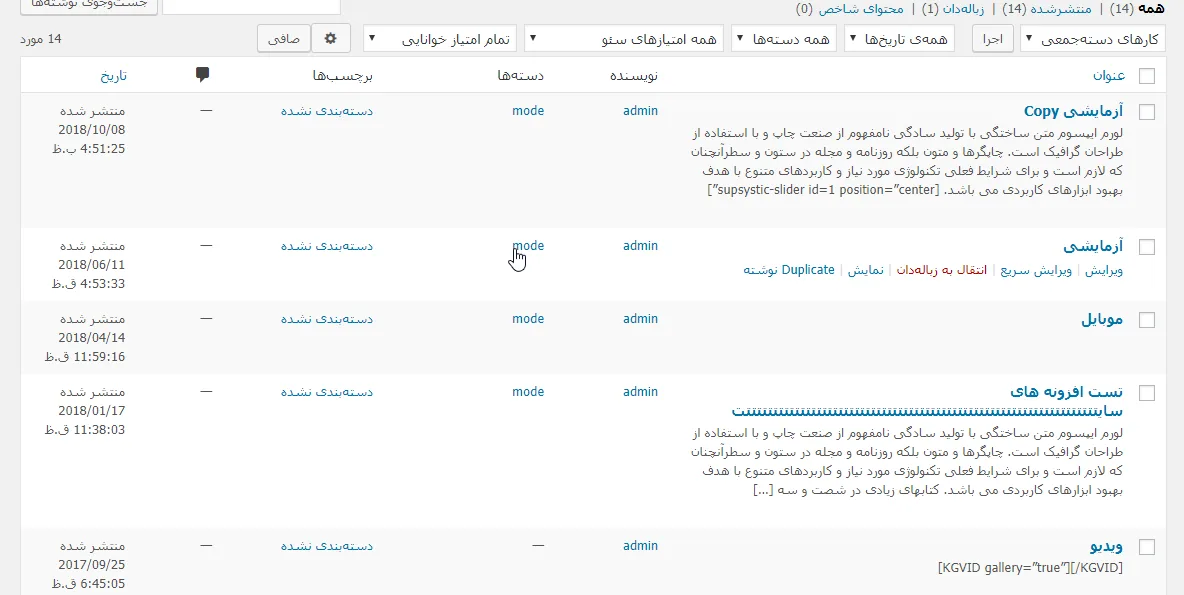Click the gear settings icon button
Viewport: 1184px width, 595px height.
click(331, 39)
